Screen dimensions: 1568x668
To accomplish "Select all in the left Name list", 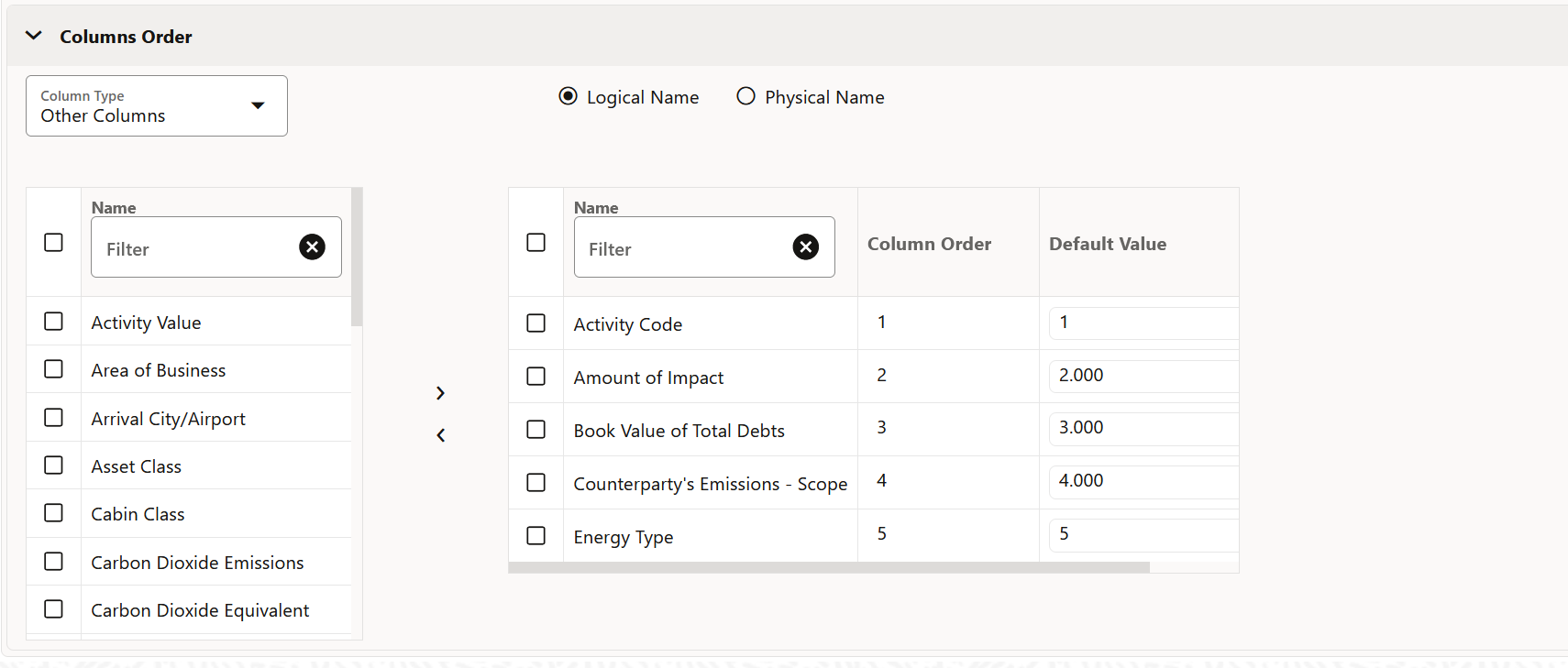I will [54, 243].
